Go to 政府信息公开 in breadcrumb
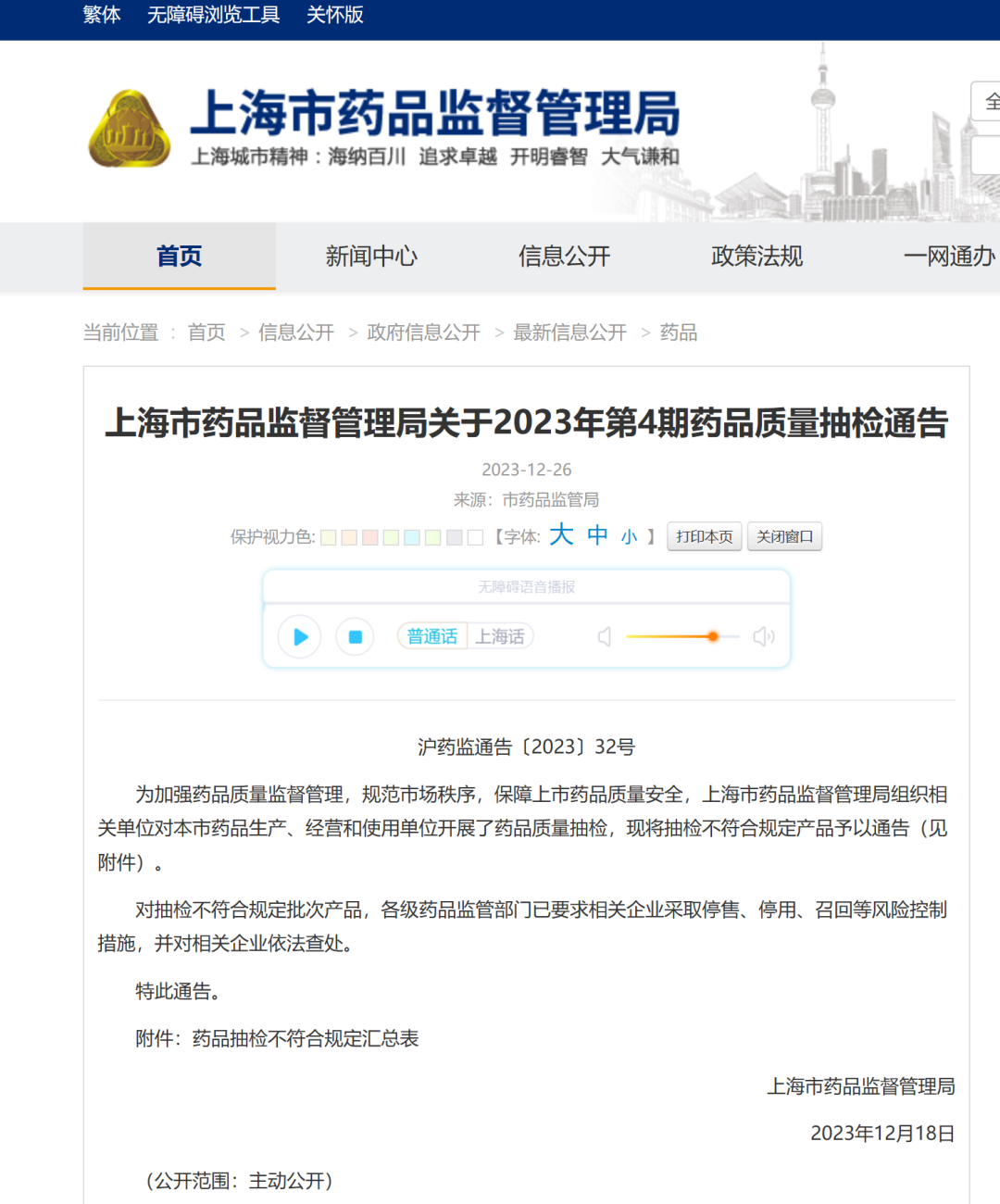1000x1204 pixels. [x=424, y=332]
